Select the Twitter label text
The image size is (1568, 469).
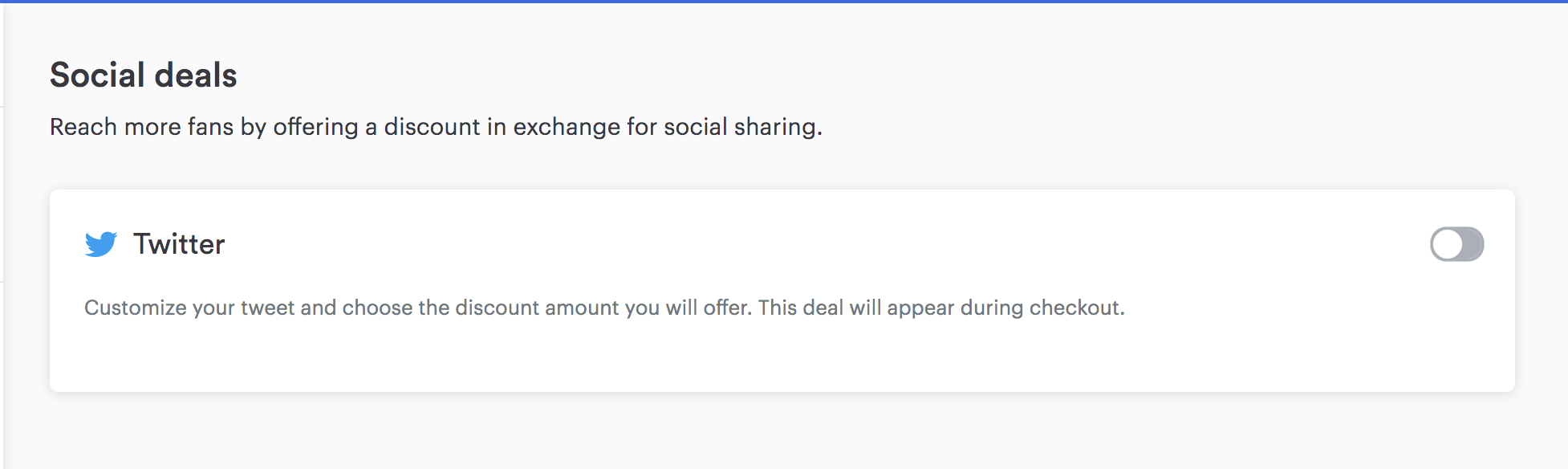tap(179, 244)
